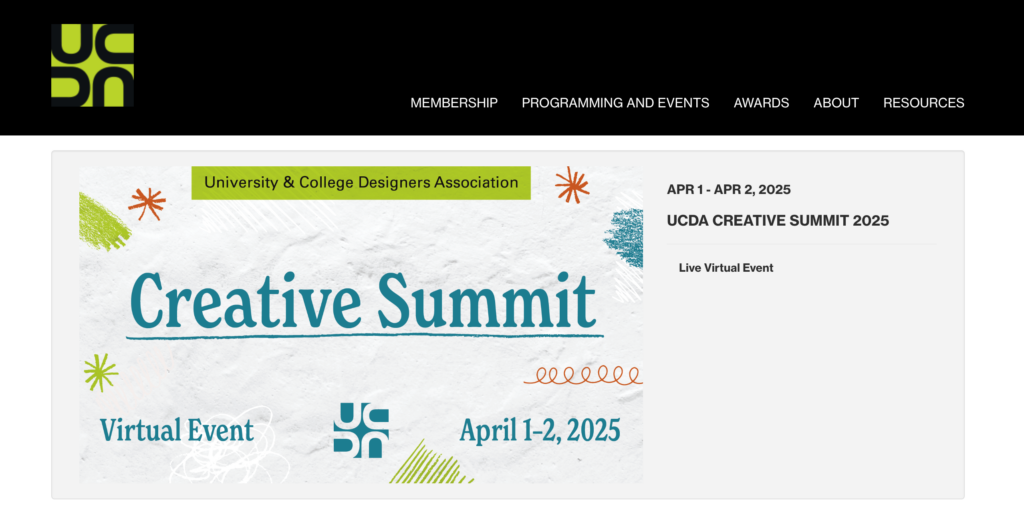
Task: Click the green hatched lines below the banner logo
Action: tap(425, 464)
